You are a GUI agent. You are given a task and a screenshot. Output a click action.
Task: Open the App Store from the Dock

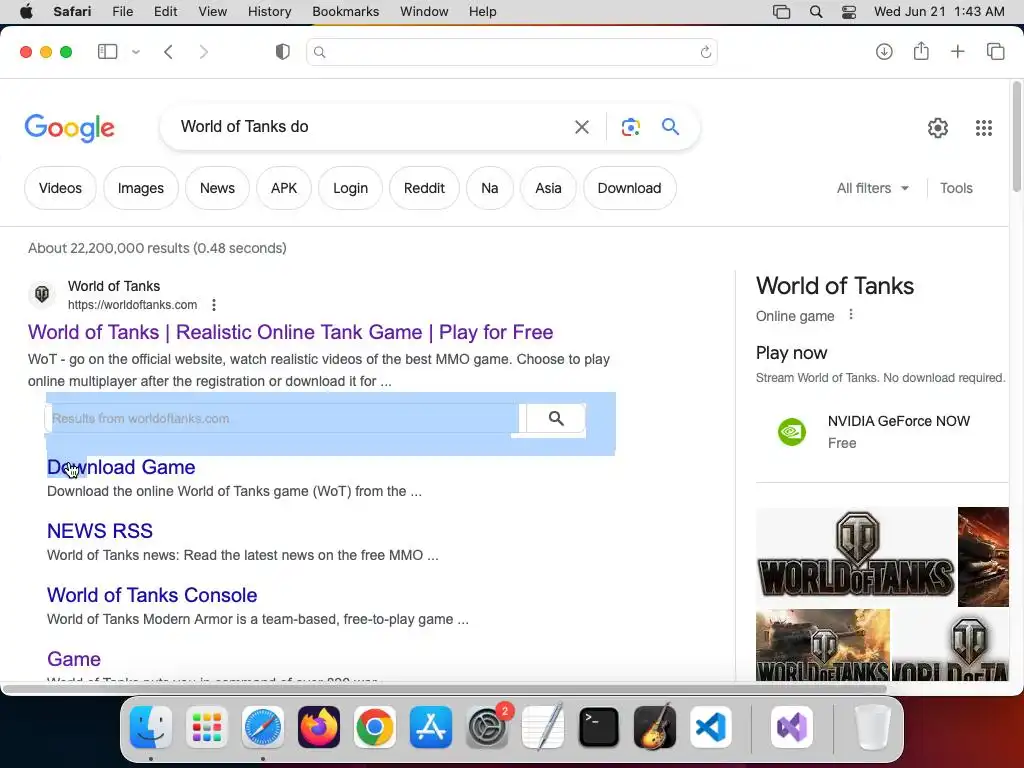coord(431,727)
